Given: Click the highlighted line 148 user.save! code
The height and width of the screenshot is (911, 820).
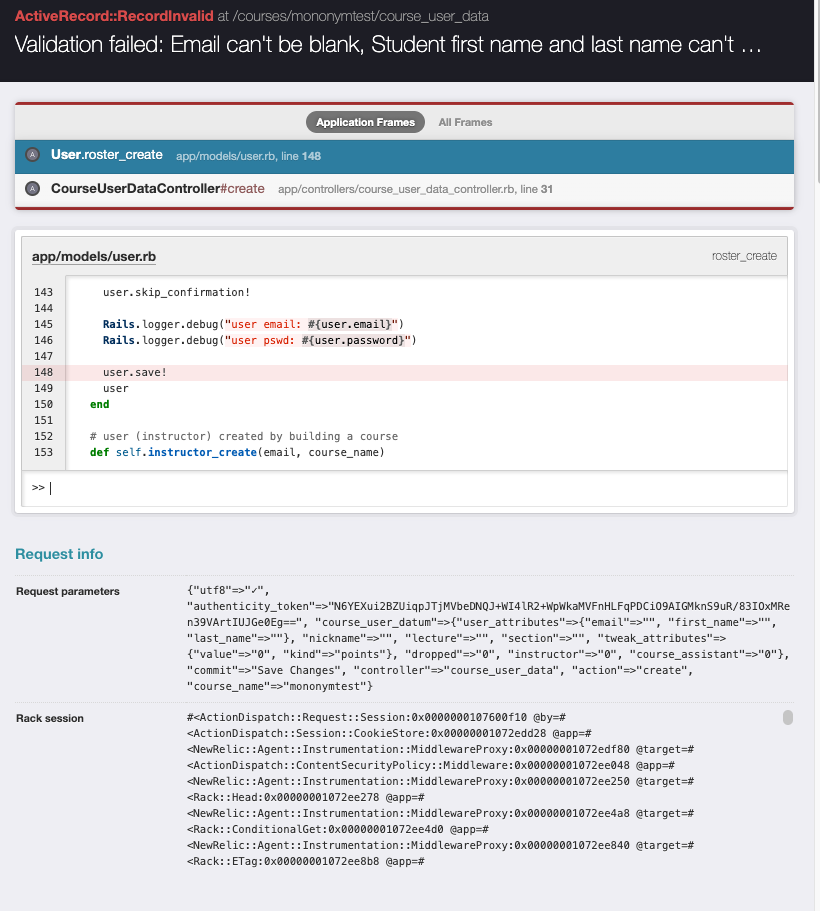Looking at the screenshot, I should (x=128, y=372).
